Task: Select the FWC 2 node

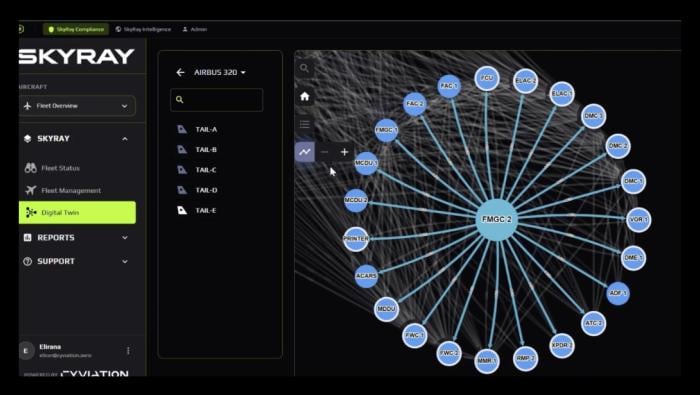Action: (449, 353)
